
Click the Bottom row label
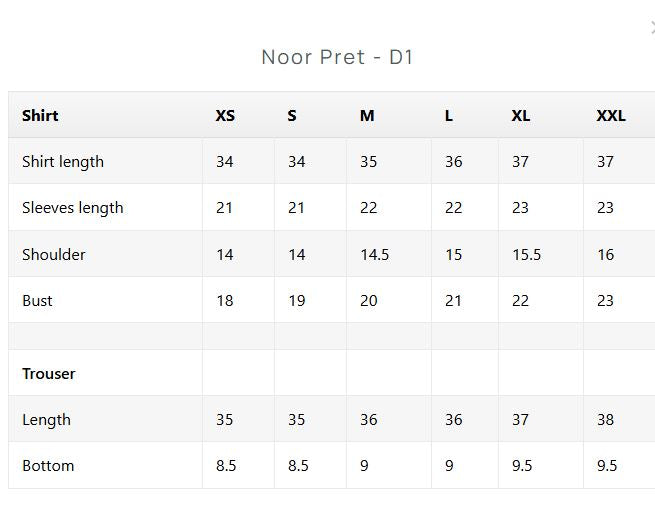tap(48, 466)
